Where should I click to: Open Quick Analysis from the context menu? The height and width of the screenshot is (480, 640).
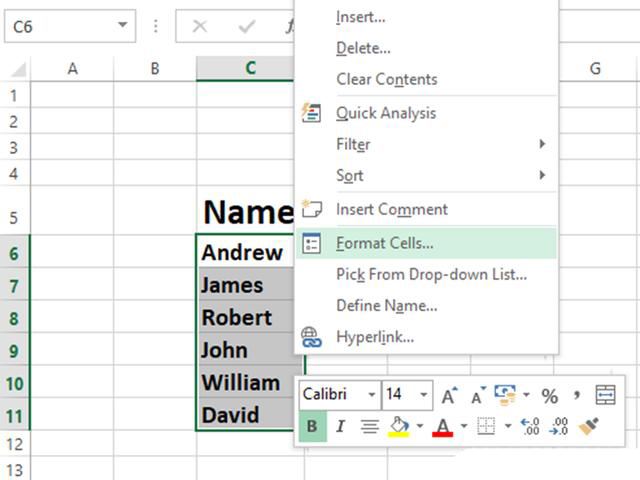click(x=426, y=113)
